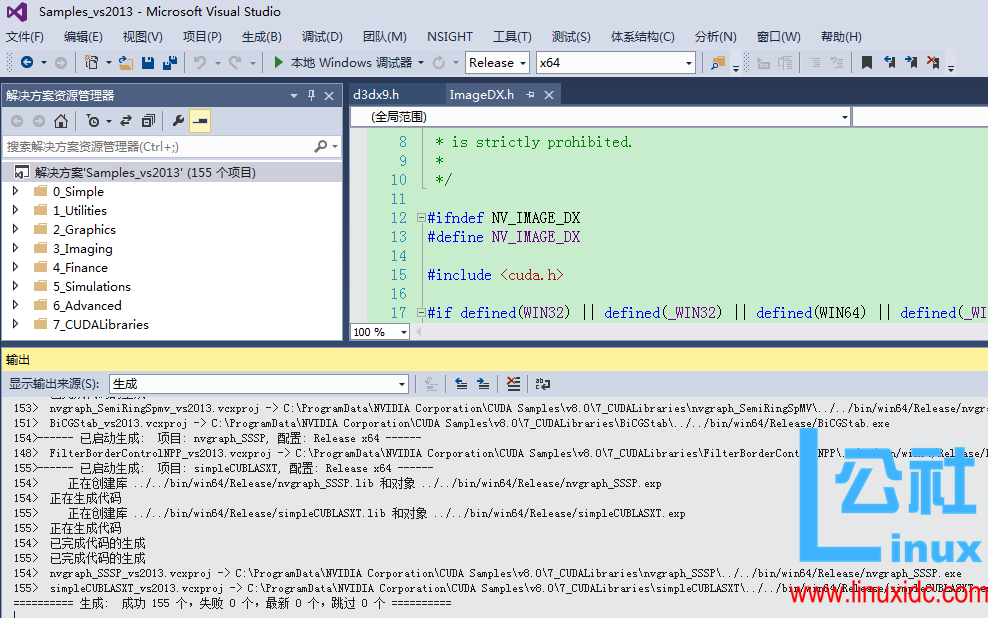The width and height of the screenshot is (988, 618).
Task: Select the 1_Utilities folder
Action: [79, 210]
